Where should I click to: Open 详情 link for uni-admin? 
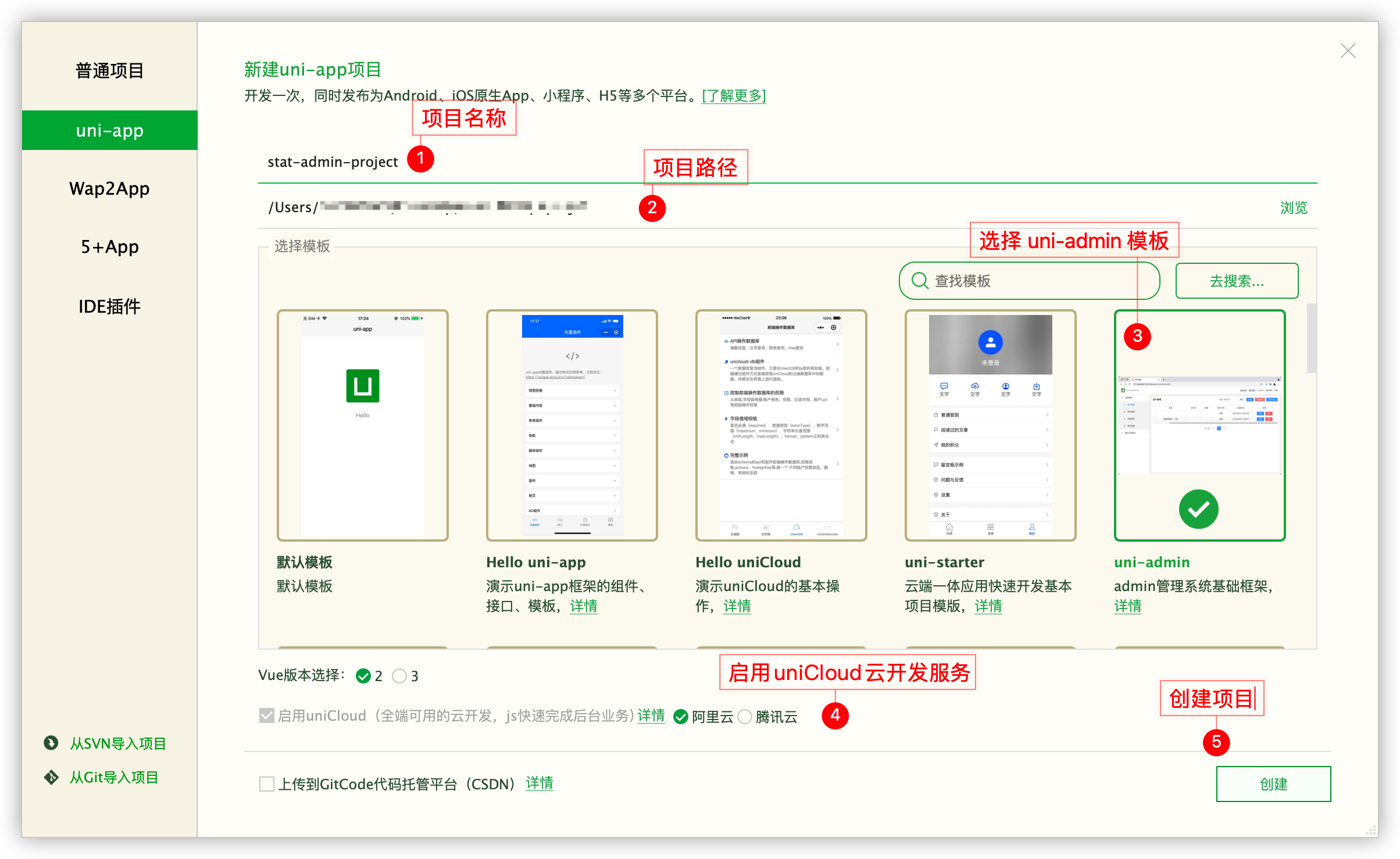[x=1128, y=606]
